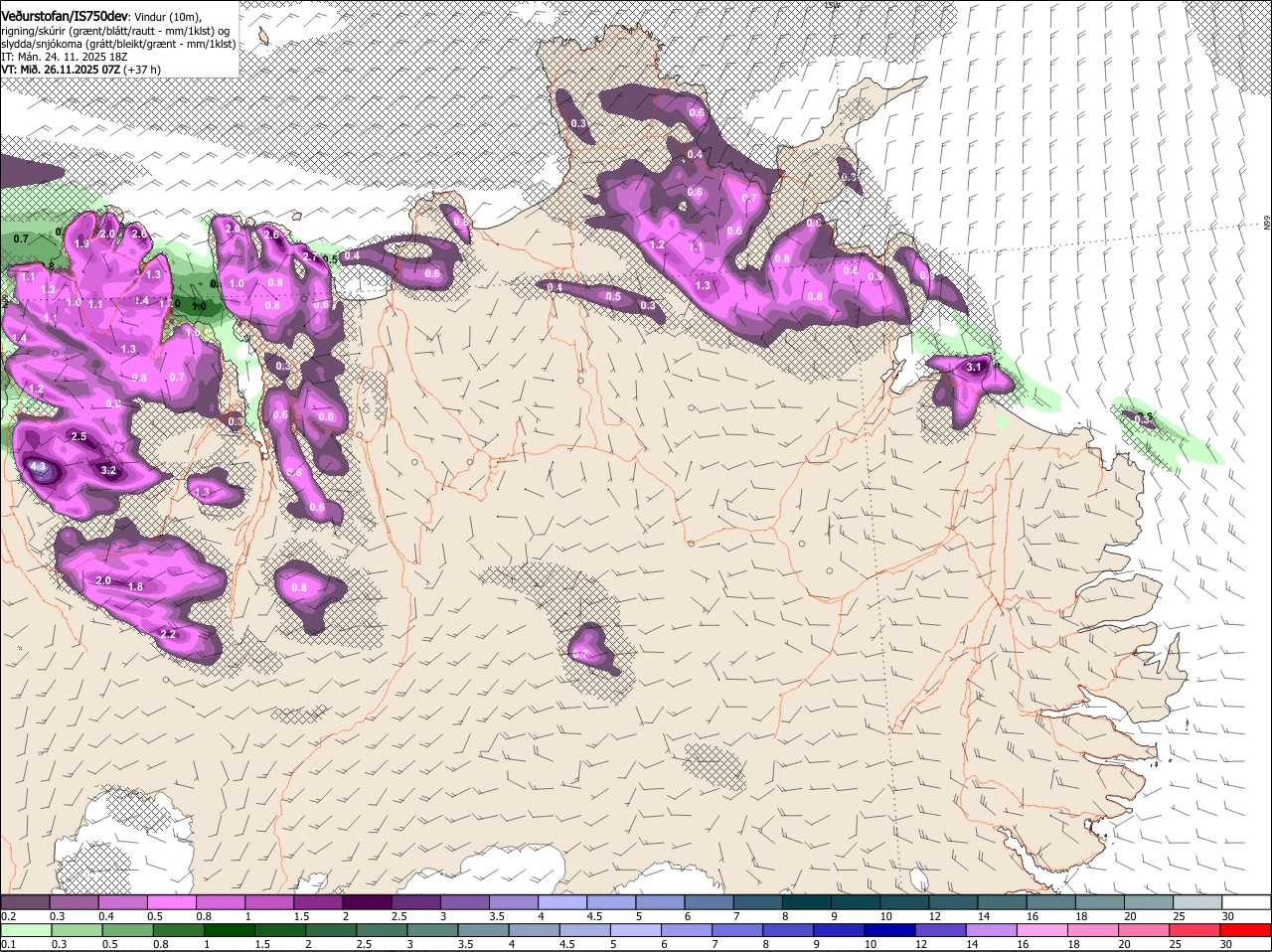
Task: Click the pale green swatch at 0.1 in the lower legend
Action: (x=25, y=930)
